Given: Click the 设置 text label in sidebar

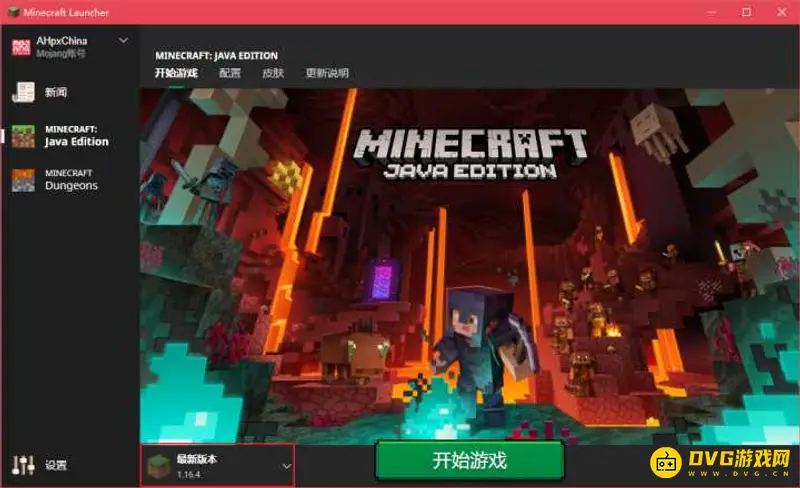Looking at the screenshot, I should (56, 465).
